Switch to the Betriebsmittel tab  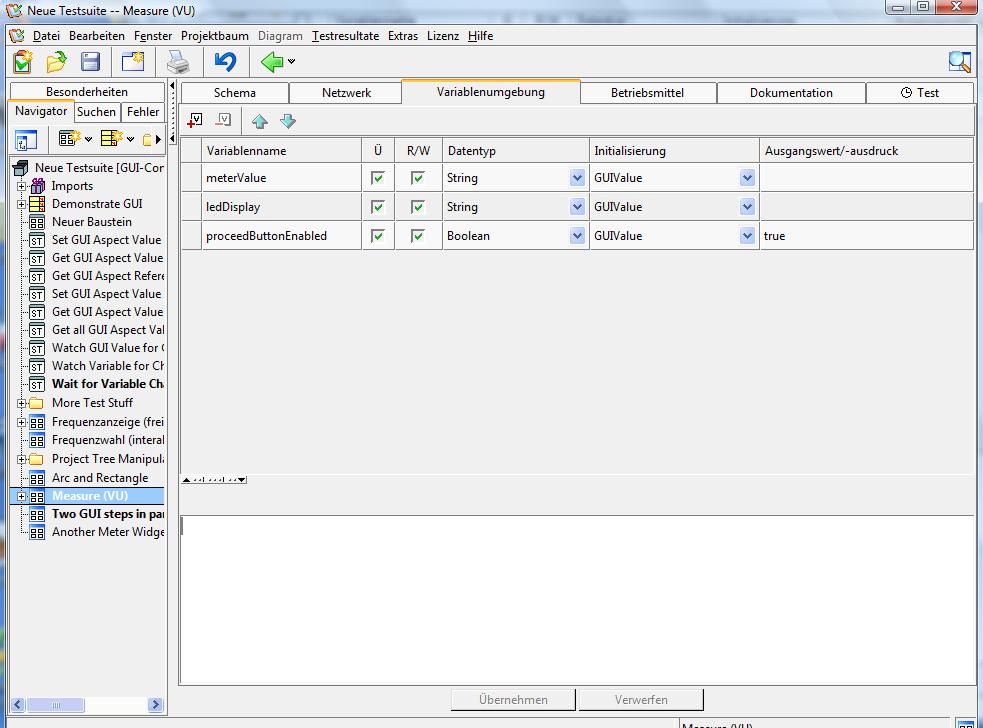click(647, 93)
